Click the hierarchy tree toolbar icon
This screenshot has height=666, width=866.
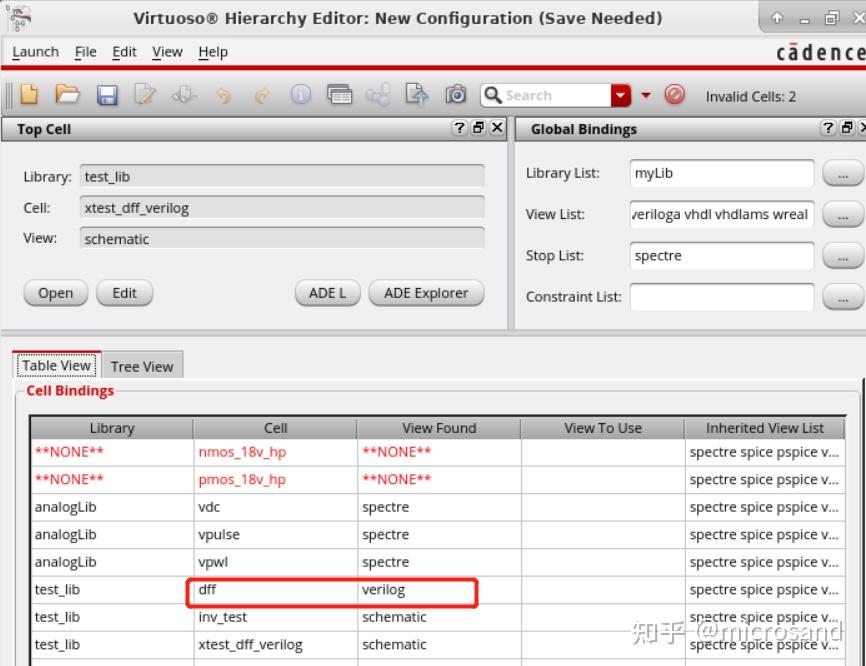coord(378,95)
